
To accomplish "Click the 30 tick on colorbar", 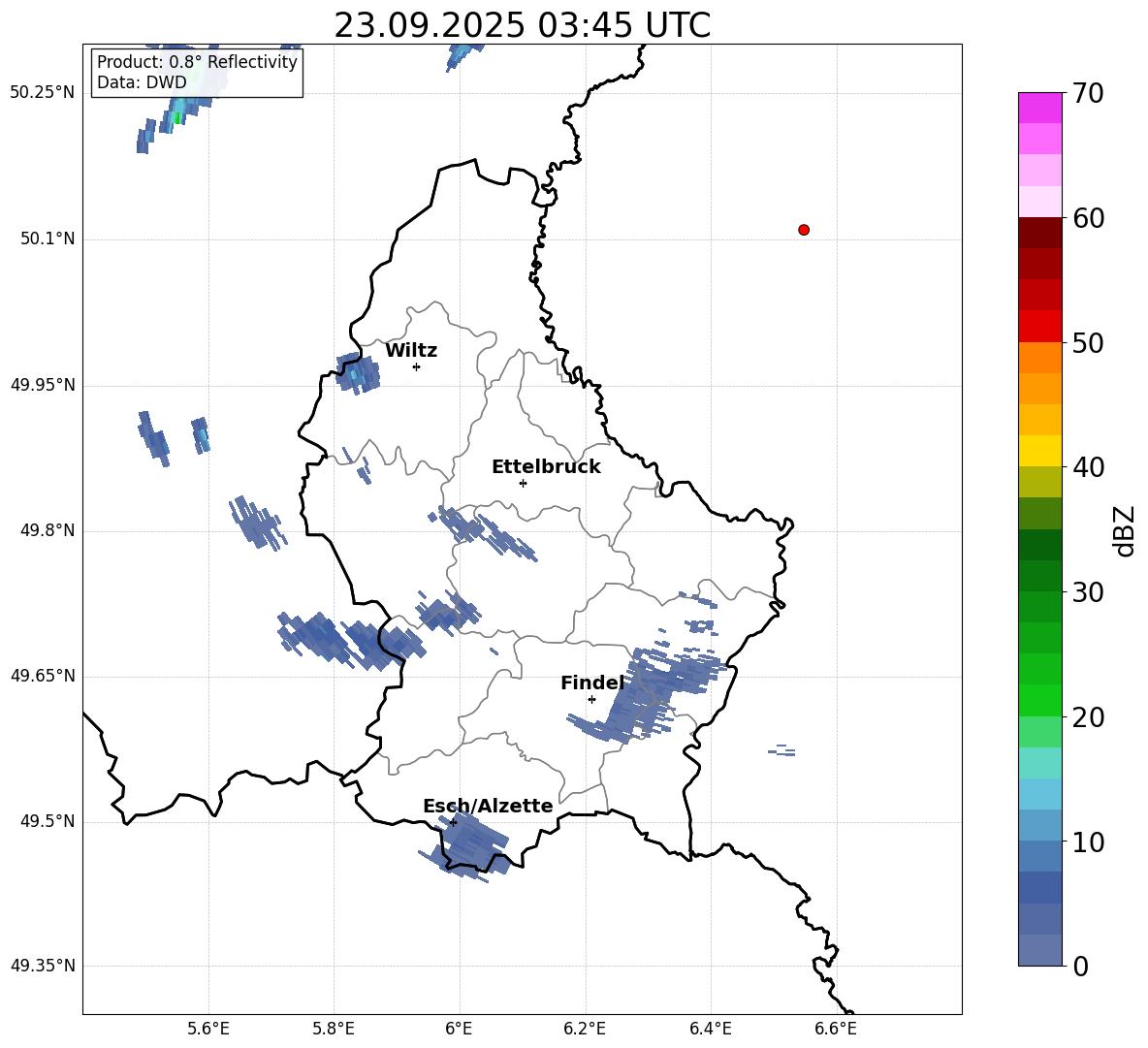I will pos(1088,592).
